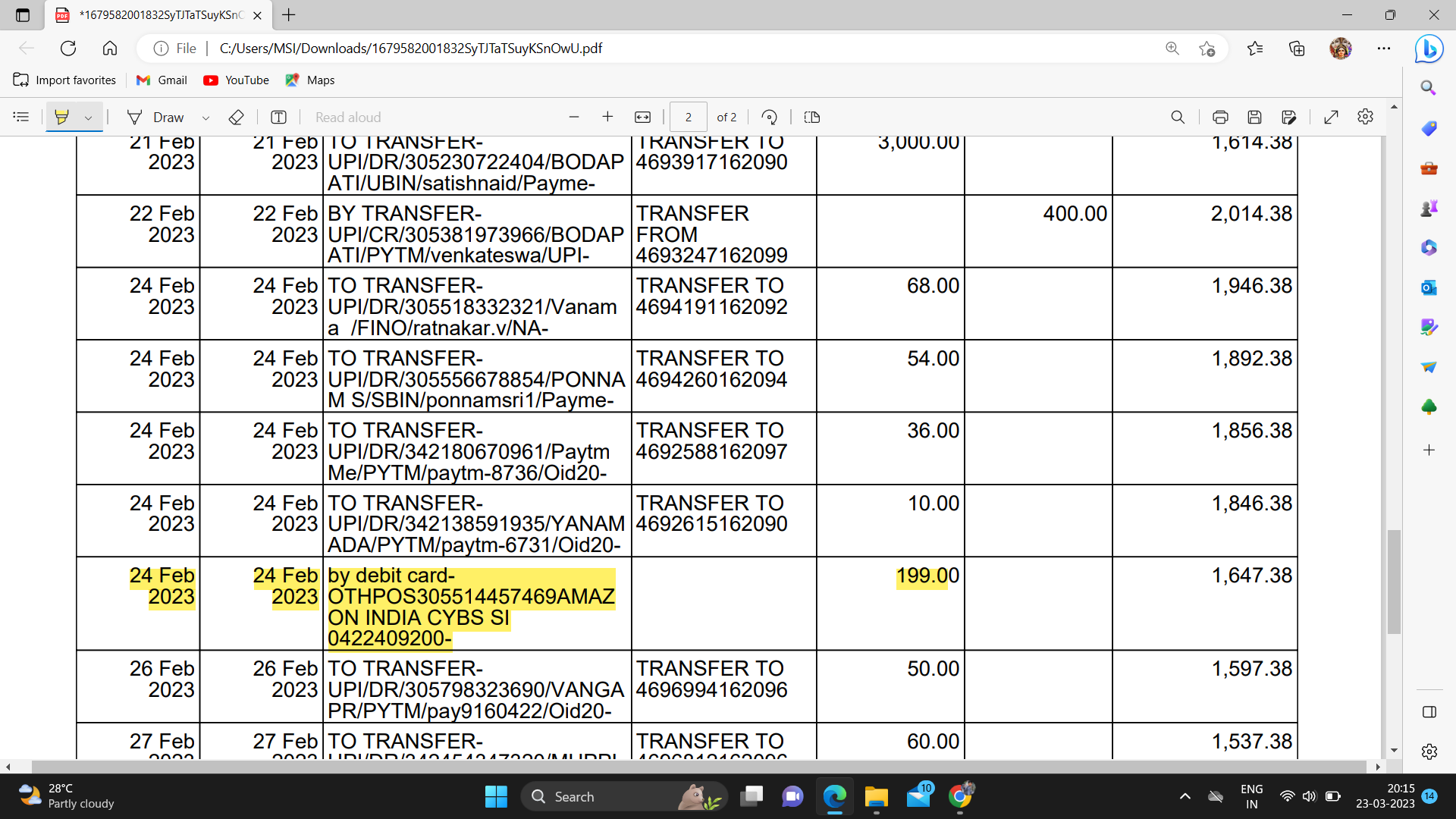
Task: Open the table of contents icon
Action: click(x=21, y=117)
